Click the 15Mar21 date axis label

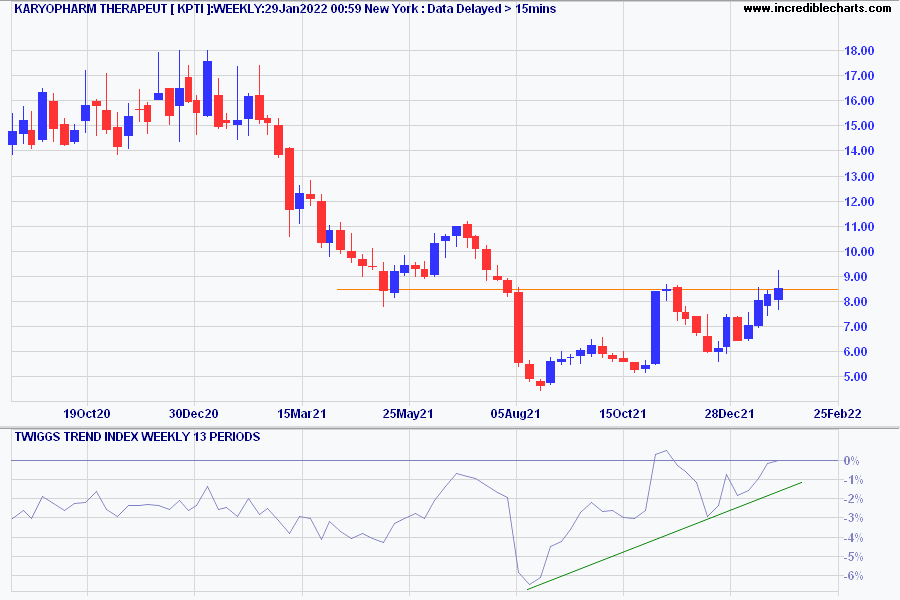point(301,413)
